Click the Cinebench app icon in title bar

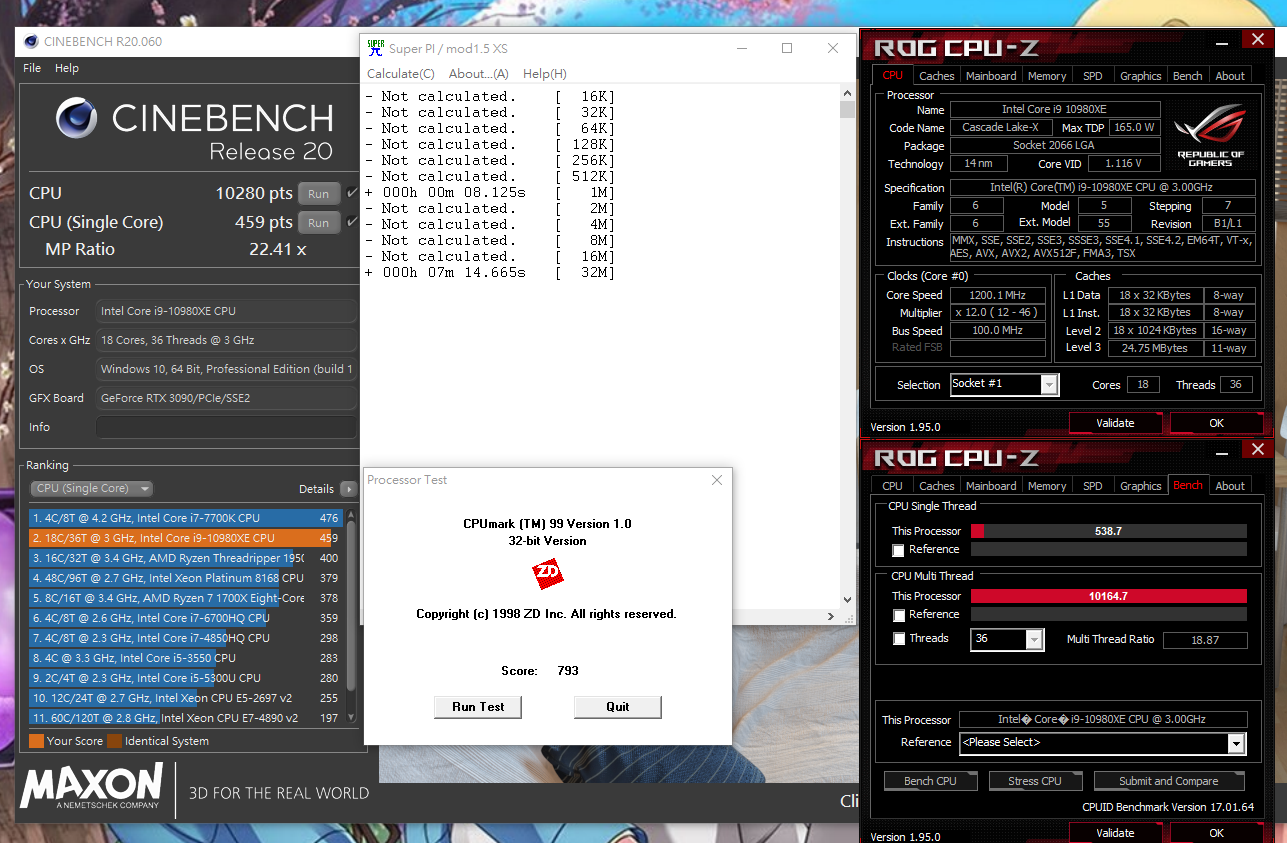pyautogui.click(x=31, y=42)
